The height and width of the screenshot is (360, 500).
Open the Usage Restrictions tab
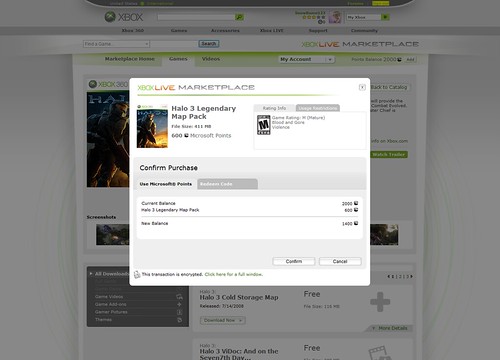click(318, 108)
